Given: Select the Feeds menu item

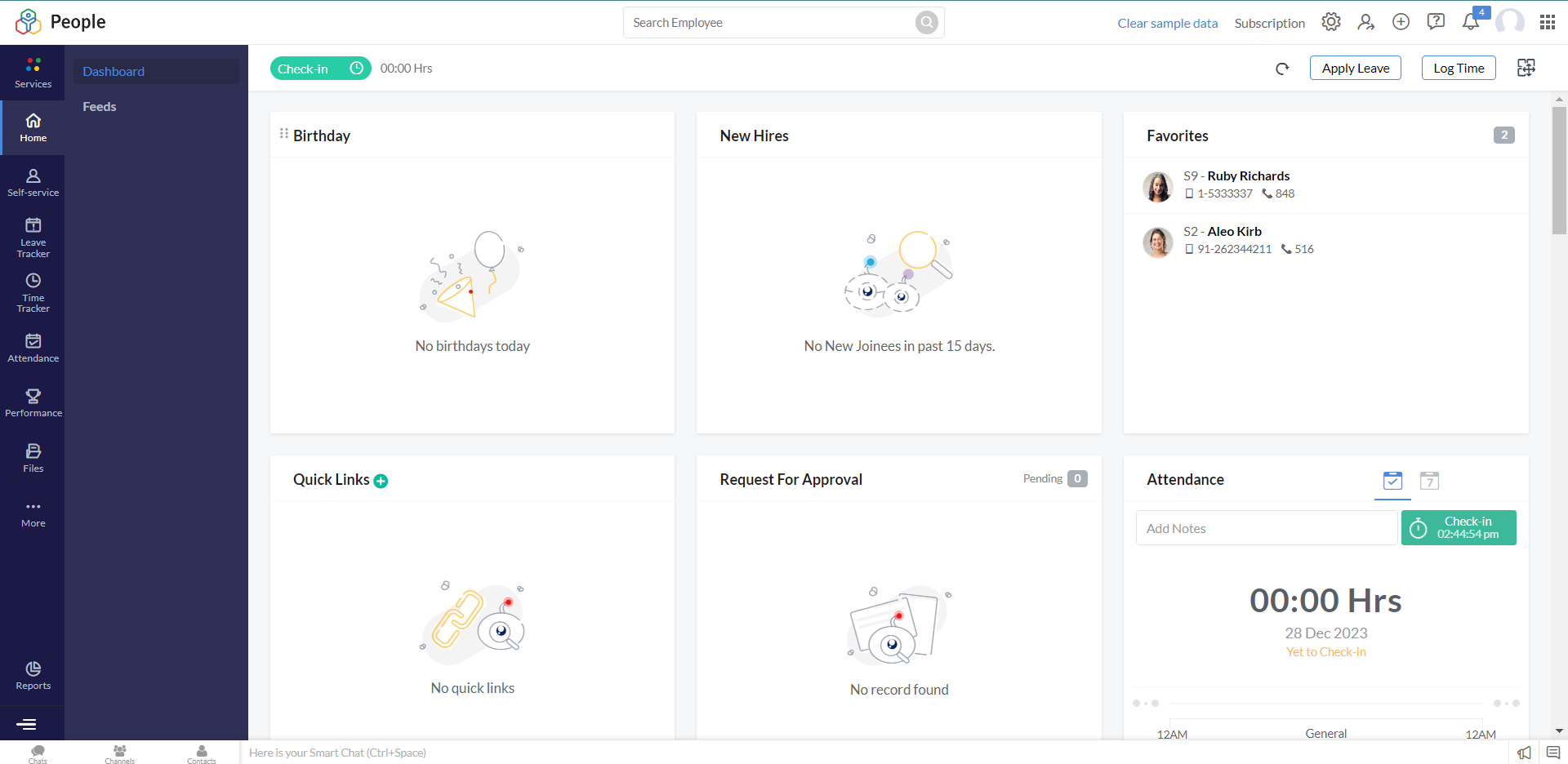Looking at the screenshot, I should [100, 107].
